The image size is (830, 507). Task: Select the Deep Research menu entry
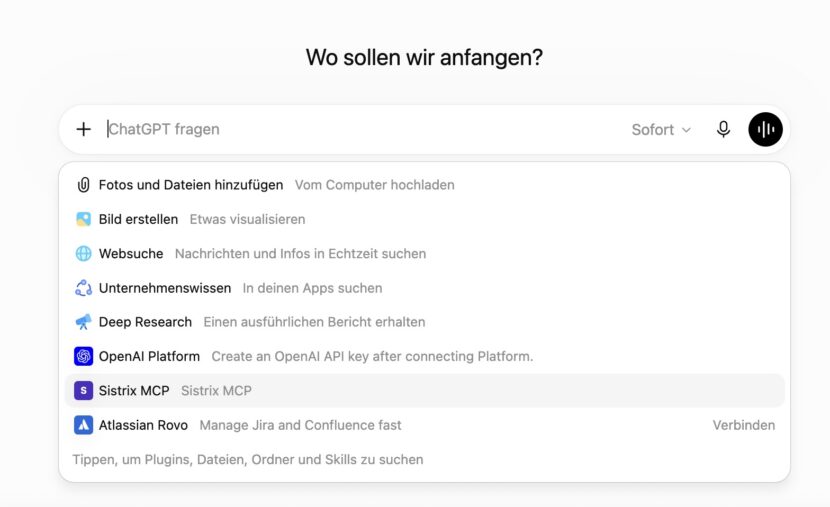pyautogui.click(x=425, y=322)
